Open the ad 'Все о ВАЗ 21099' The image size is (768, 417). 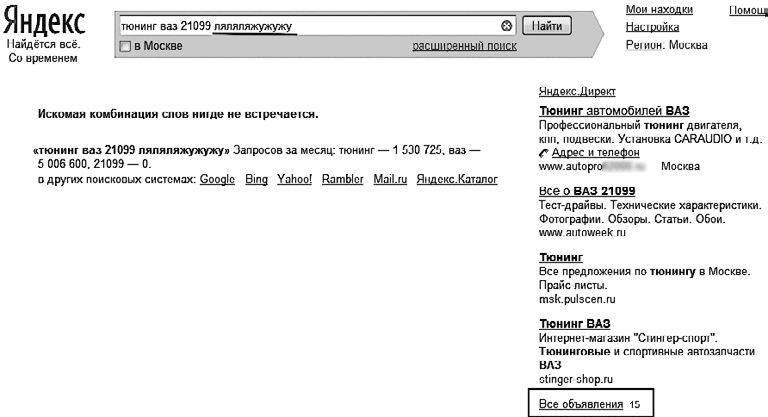pyautogui.click(x=587, y=191)
